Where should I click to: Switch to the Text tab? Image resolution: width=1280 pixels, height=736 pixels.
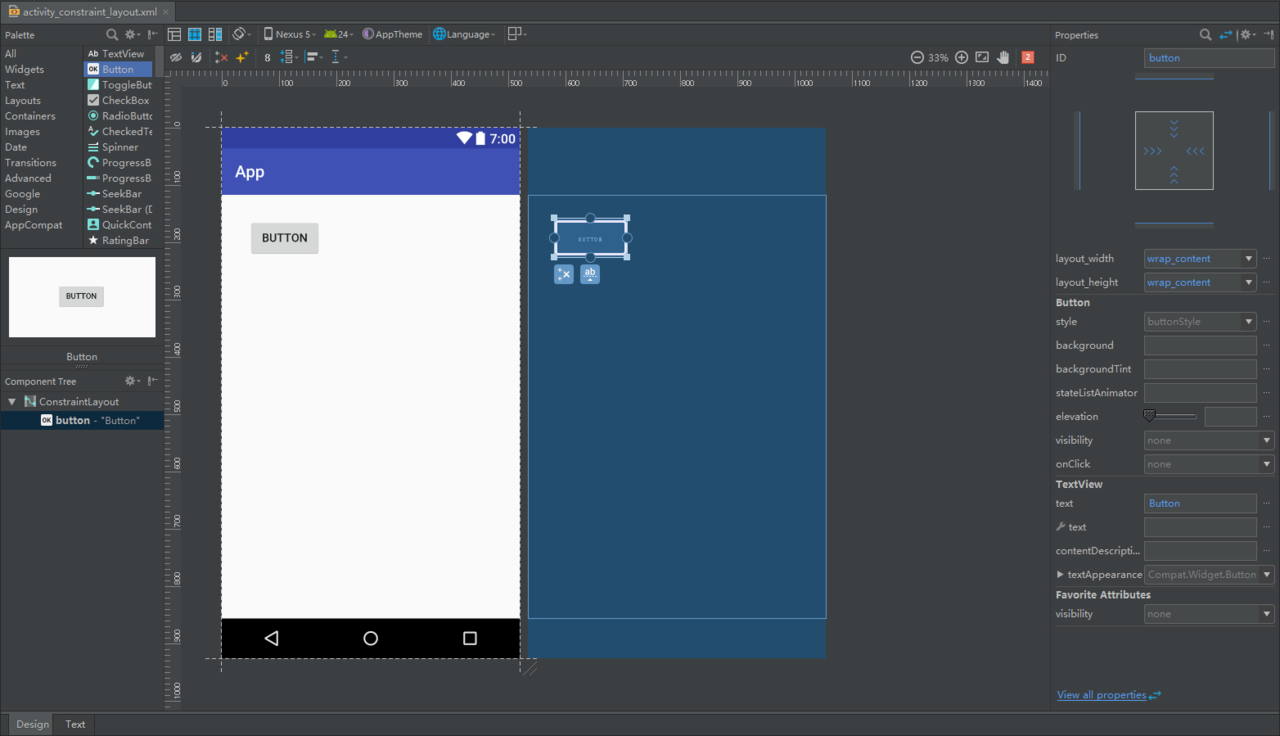pyautogui.click(x=75, y=724)
